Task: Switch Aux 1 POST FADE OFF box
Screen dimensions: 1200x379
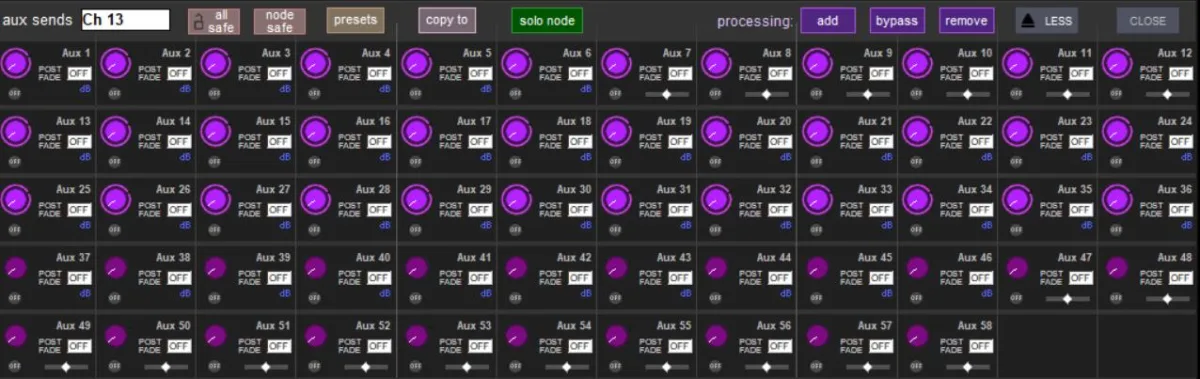Action: [x=79, y=73]
